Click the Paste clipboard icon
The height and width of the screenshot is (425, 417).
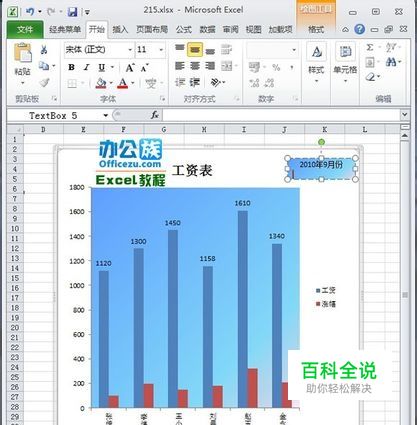23,53
